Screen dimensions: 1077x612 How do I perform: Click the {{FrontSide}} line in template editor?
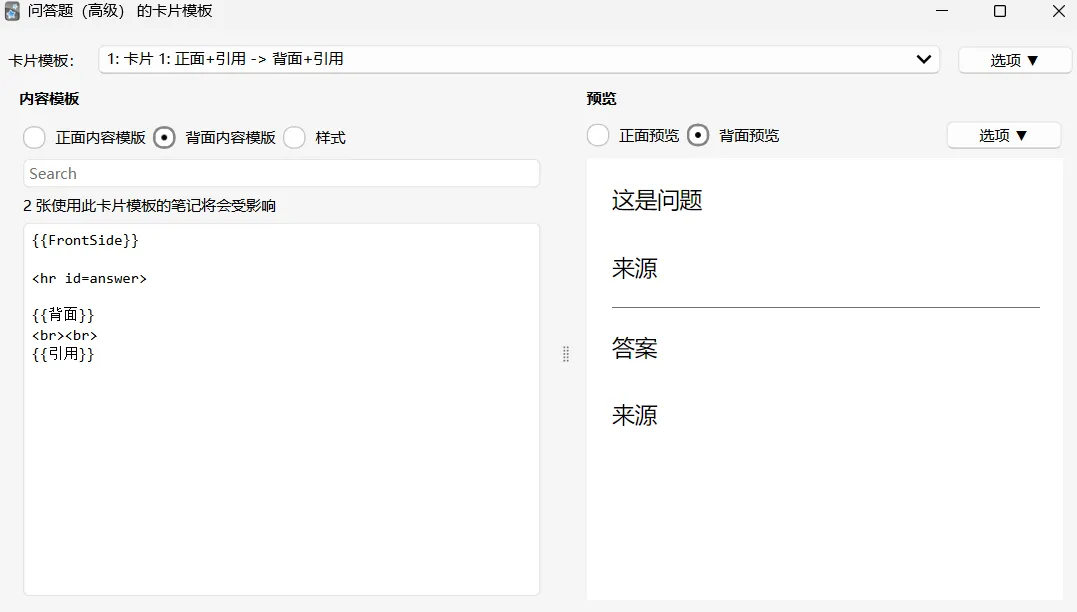pos(85,240)
